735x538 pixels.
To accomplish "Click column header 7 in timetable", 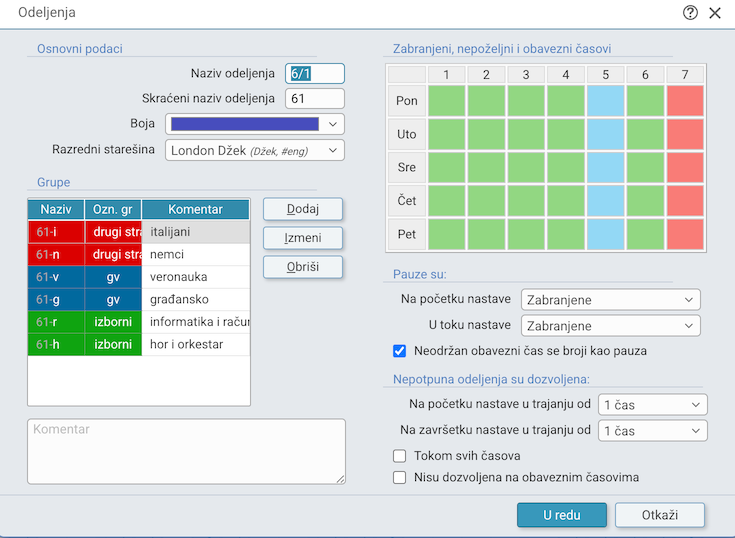I will (x=685, y=75).
